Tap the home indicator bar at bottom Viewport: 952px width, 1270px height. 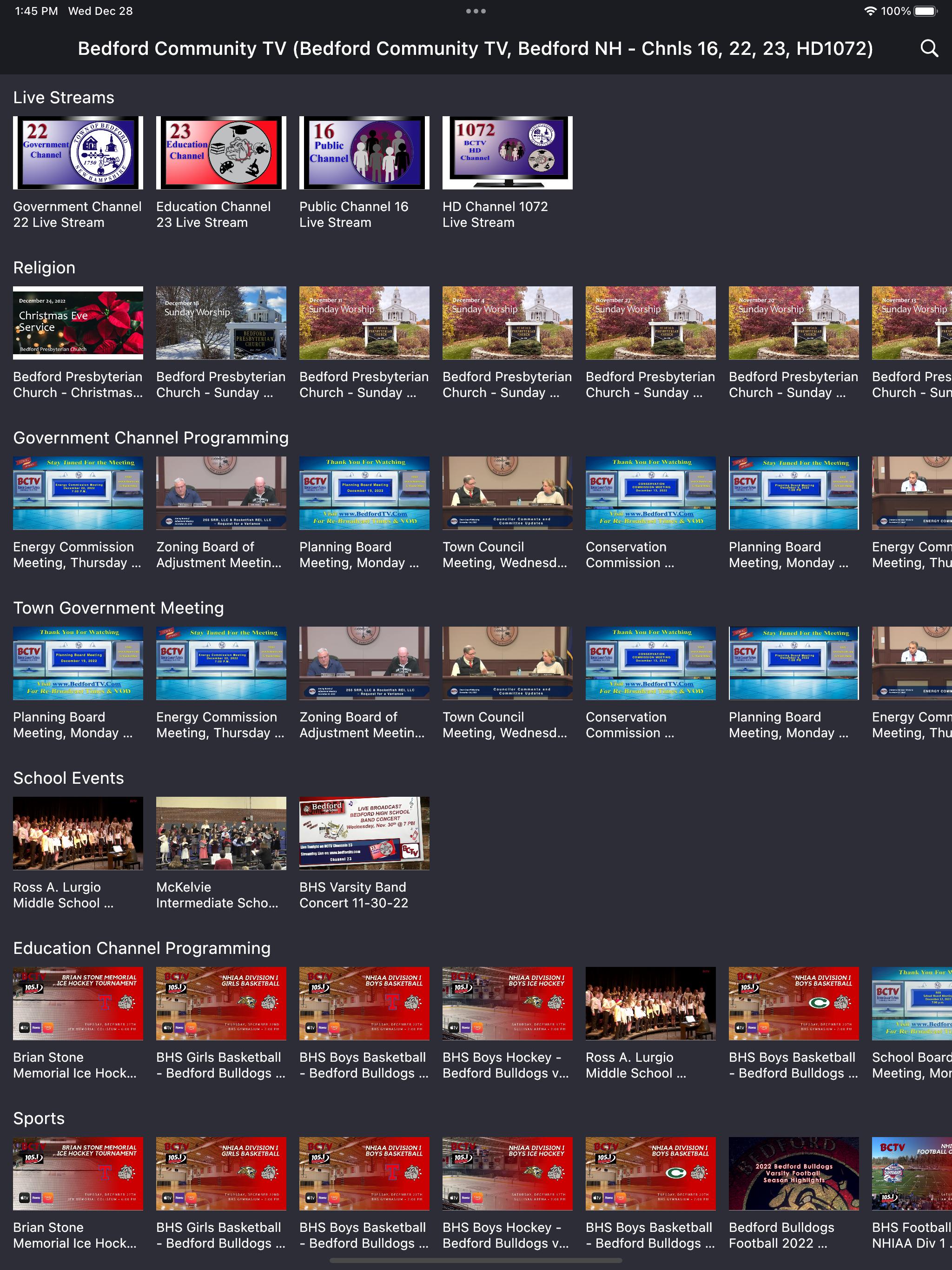point(476,1261)
